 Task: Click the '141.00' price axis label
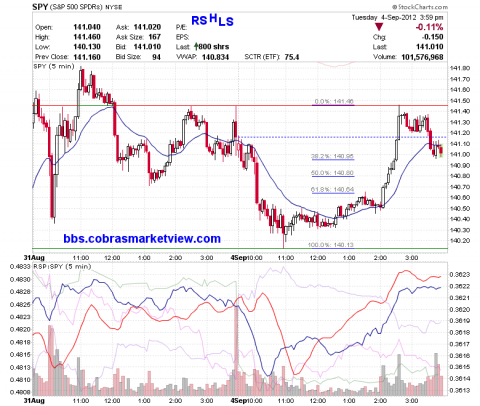click(460, 154)
